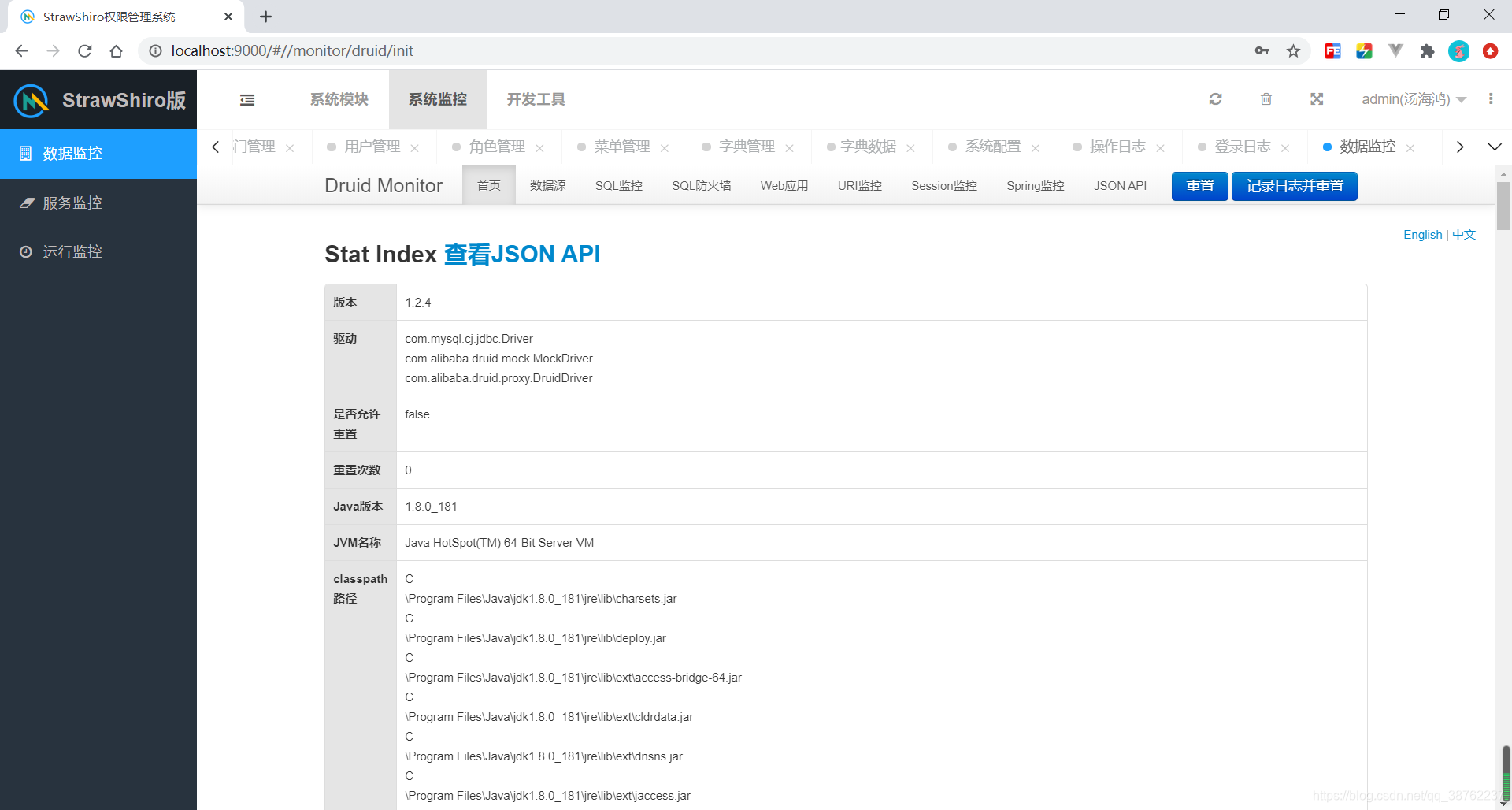Open the Session监控 nav item
This screenshot has width=1512, height=810.
[x=944, y=185]
